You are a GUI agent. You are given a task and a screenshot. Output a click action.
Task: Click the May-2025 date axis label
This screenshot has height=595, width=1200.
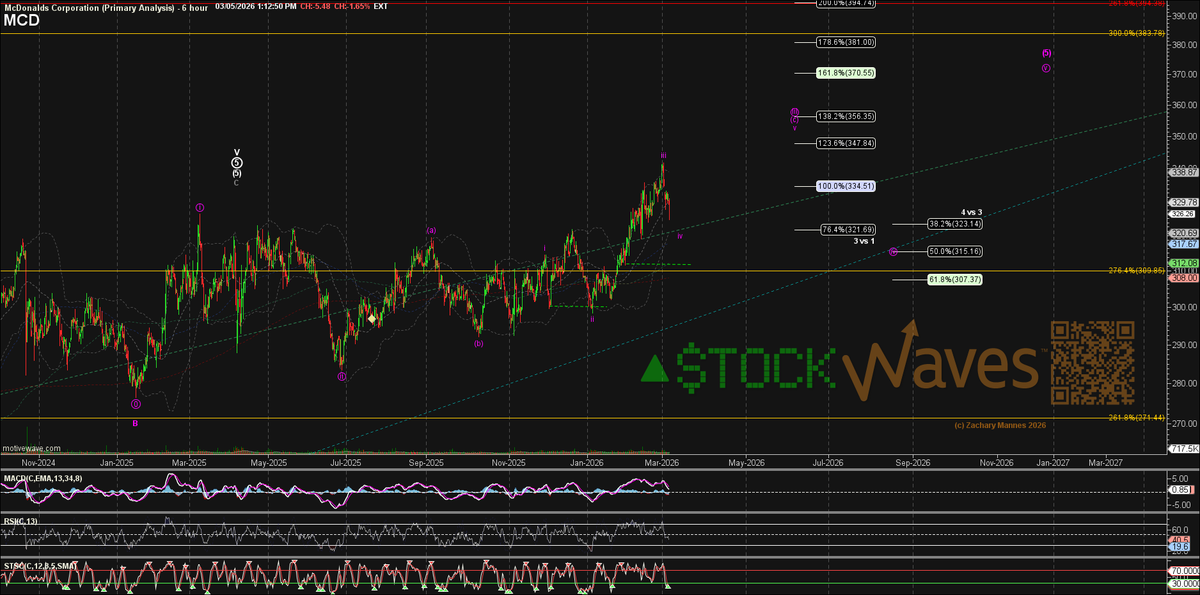pos(268,463)
